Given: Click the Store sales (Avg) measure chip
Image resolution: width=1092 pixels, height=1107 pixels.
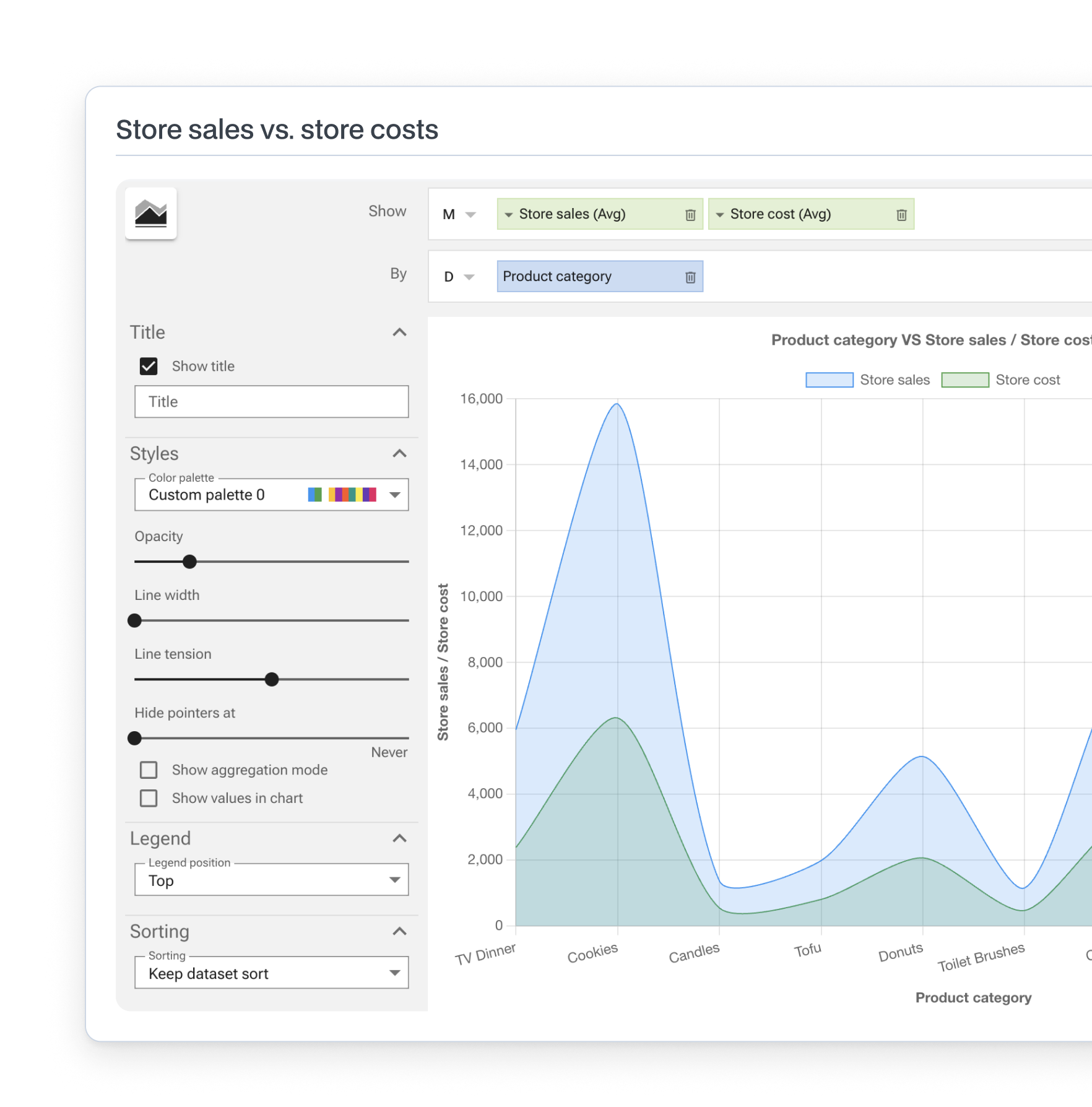Looking at the screenshot, I should [x=600, y=214].
